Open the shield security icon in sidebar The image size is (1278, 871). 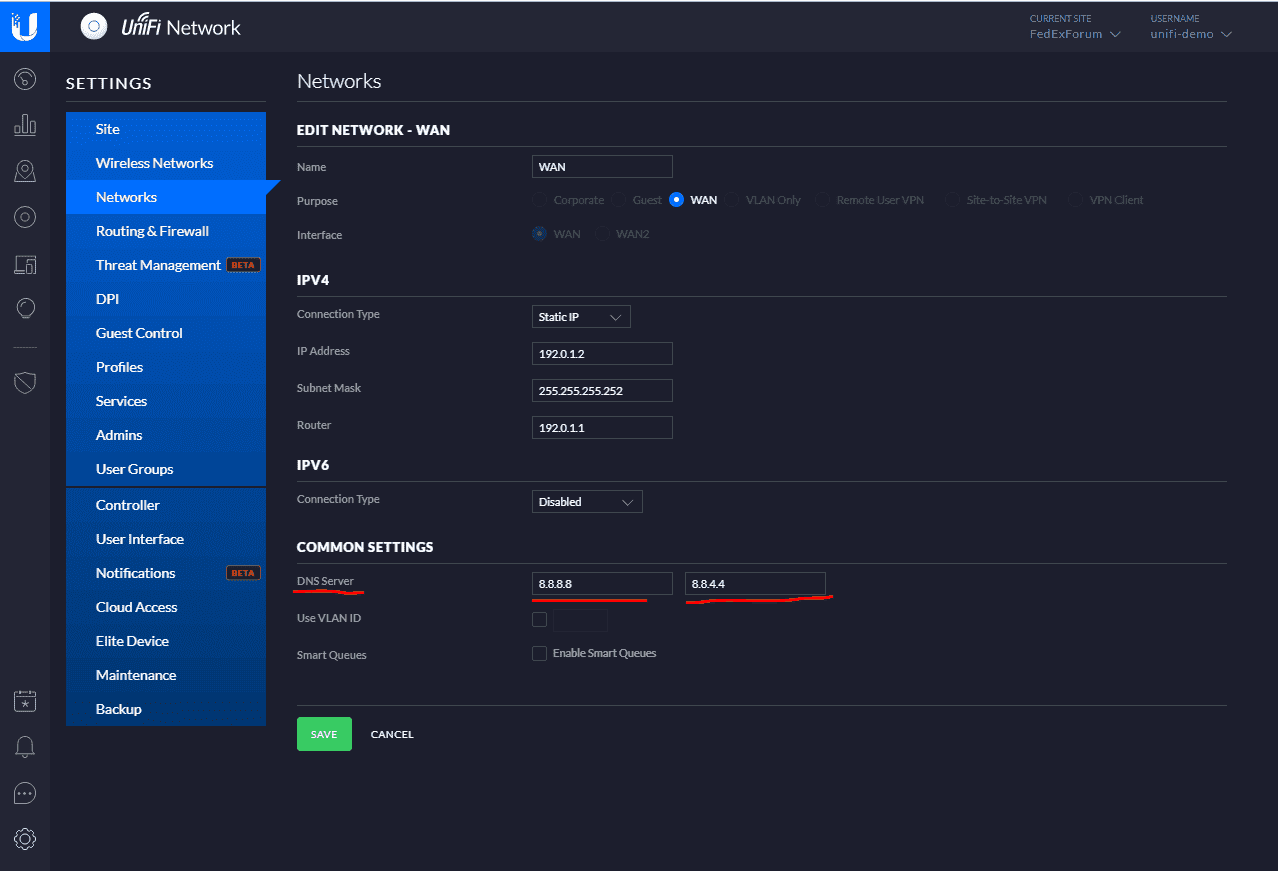[25, 382]
